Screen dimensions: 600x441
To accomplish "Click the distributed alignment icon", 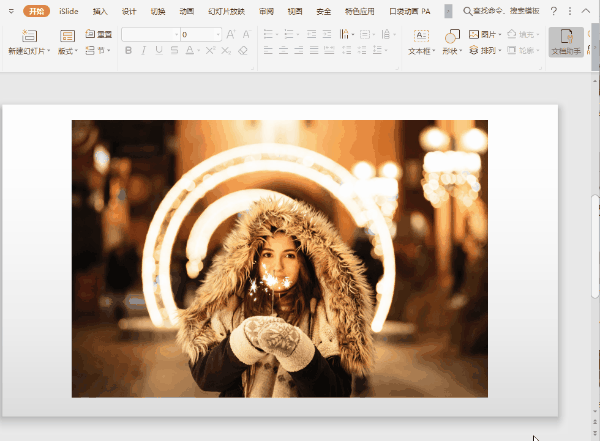I will (x=329, y=50).
